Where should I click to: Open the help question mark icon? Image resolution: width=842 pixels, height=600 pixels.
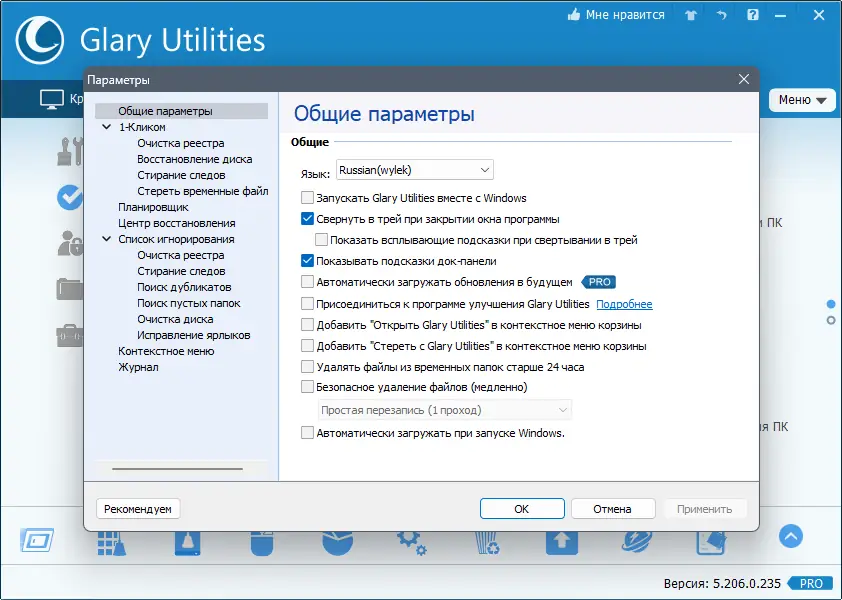[753, 15]
